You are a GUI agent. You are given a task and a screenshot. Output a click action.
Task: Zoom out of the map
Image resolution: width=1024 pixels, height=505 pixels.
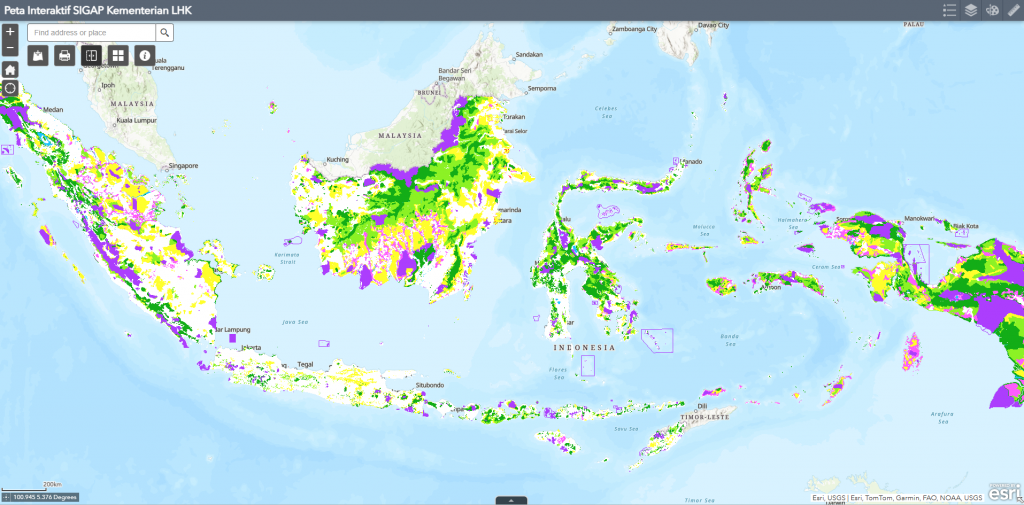click(x=10, y=48)
